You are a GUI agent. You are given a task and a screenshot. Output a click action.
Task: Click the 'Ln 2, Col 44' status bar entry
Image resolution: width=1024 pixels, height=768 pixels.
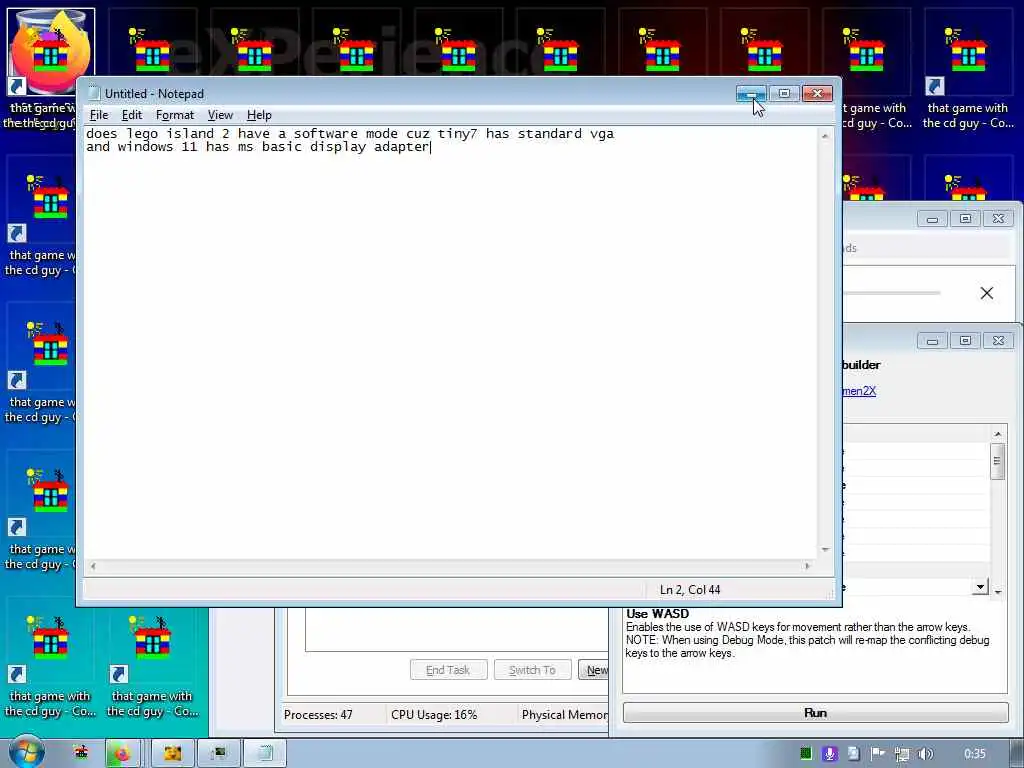tap(690, 590)
